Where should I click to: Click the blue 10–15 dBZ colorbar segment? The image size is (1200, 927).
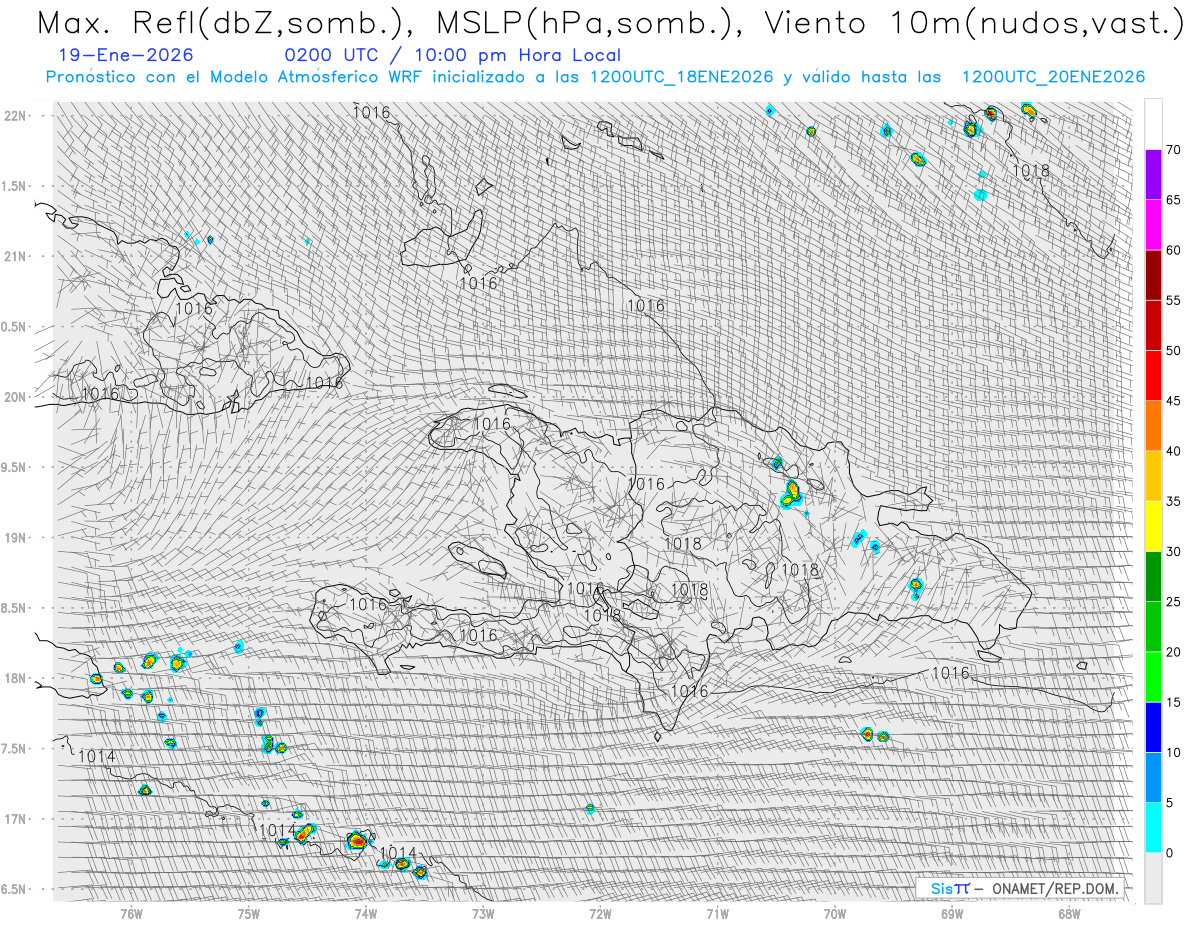click(x=1153, y=727)
